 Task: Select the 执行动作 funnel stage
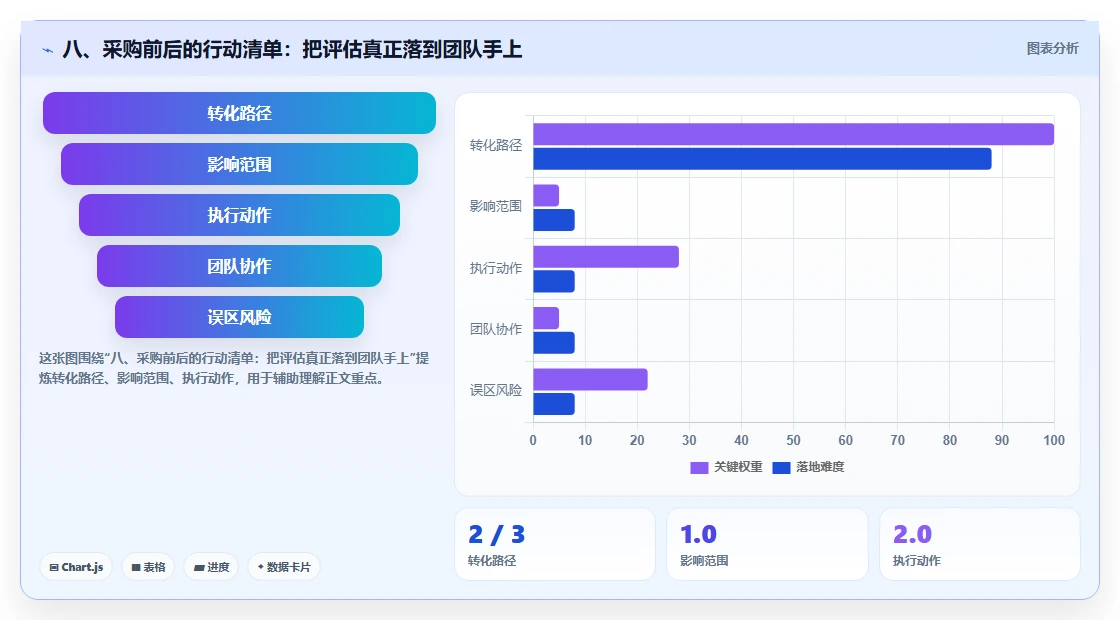click(239, 215)
